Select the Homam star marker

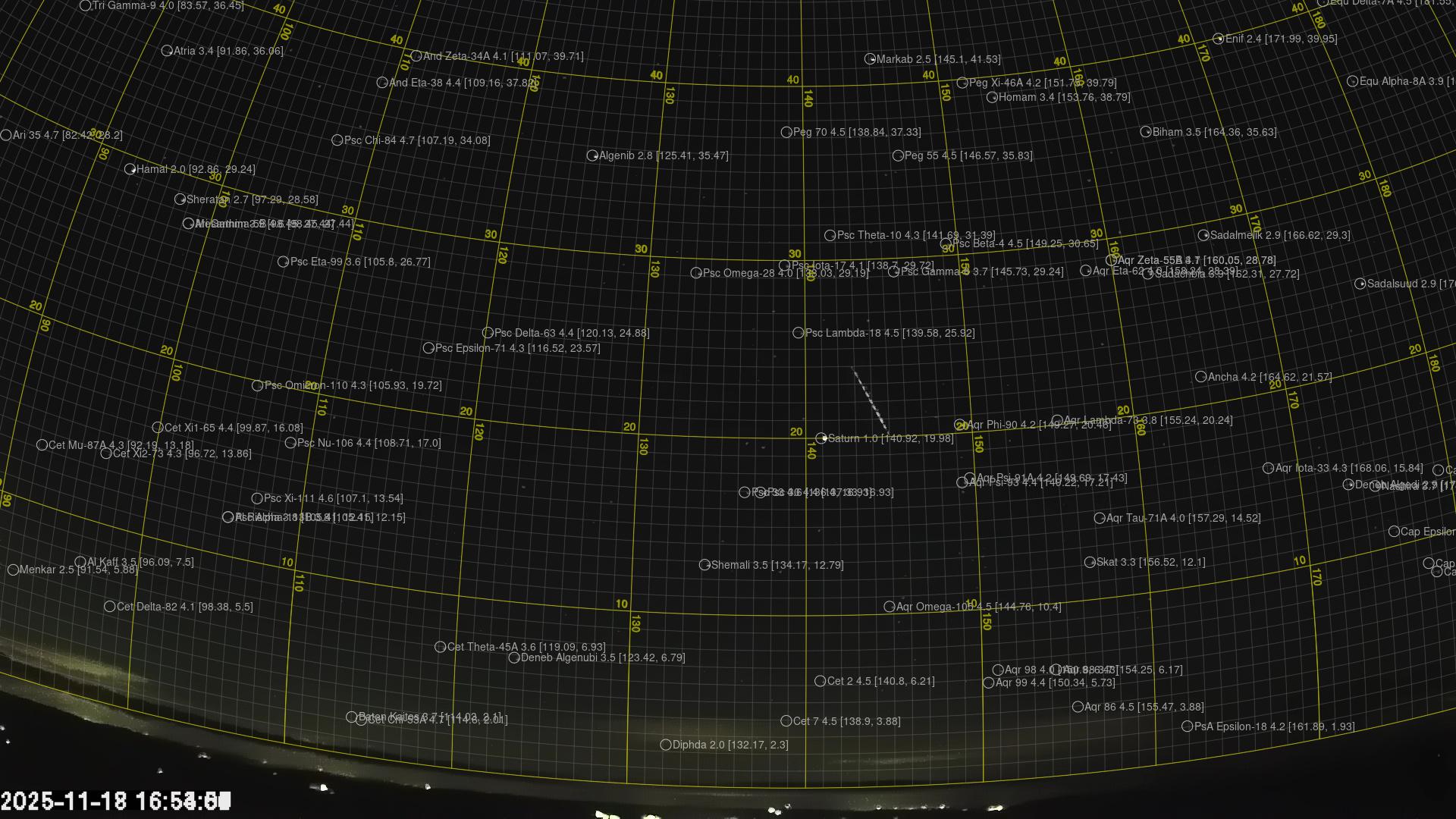[992, 97]
